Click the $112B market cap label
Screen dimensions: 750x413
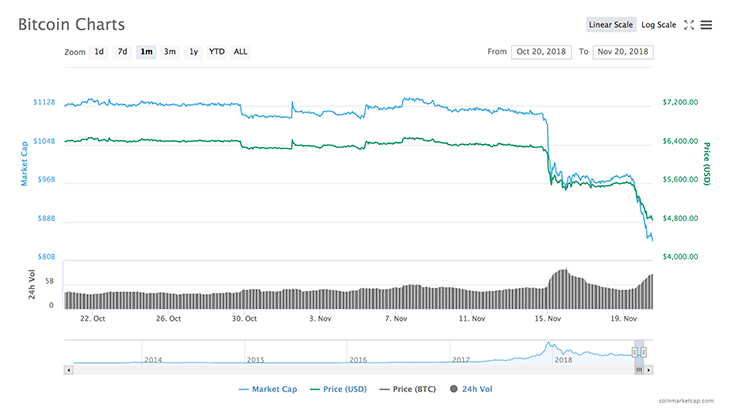coord(44,102)
